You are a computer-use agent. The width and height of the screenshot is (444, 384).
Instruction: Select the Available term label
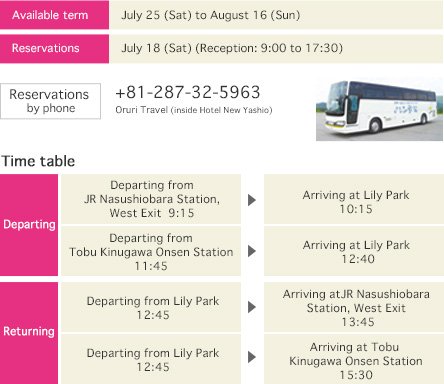click(54, 15)
